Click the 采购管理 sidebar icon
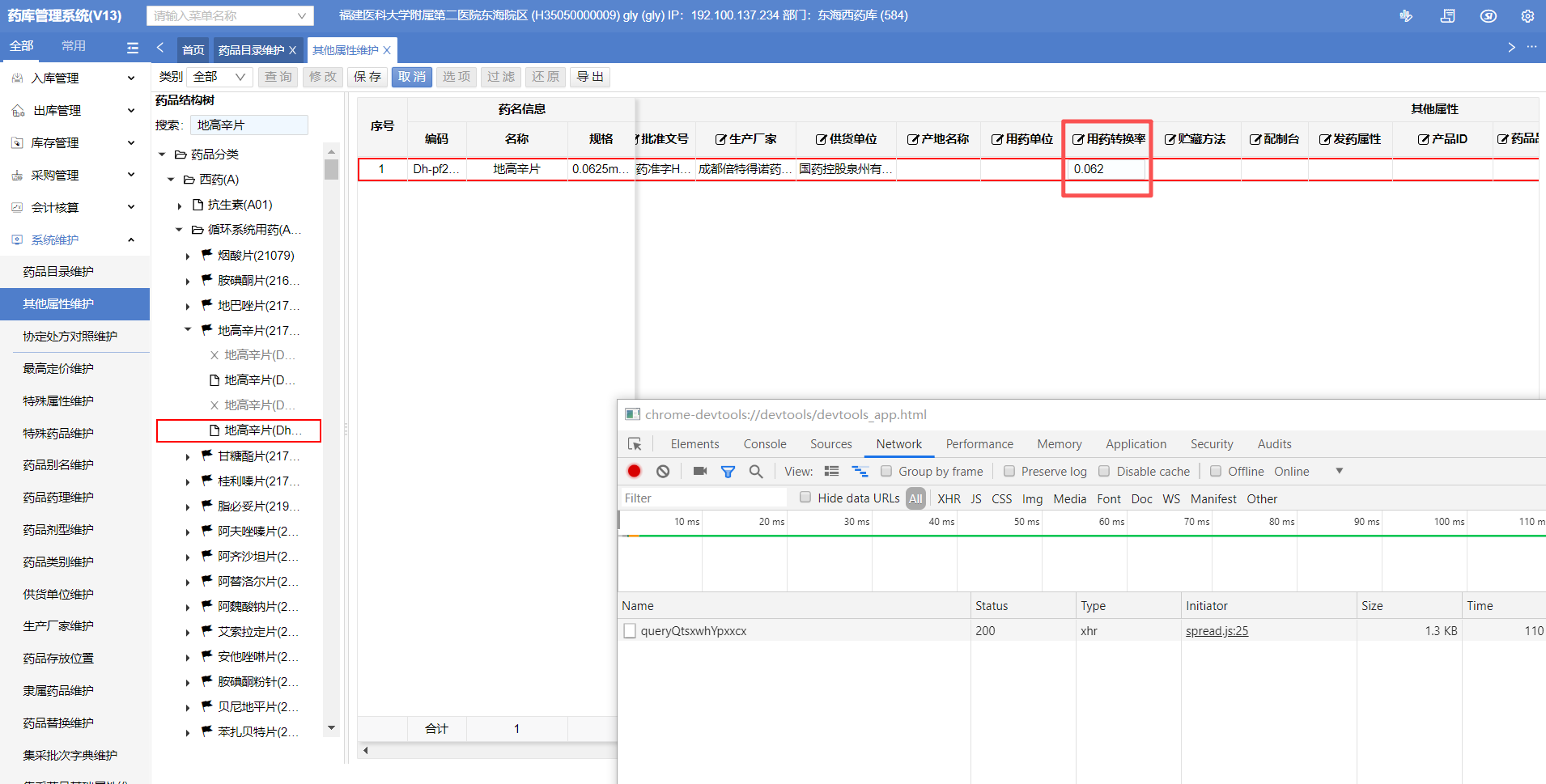The width and height of the screenshot is (1546, 784). pos(17,176)
